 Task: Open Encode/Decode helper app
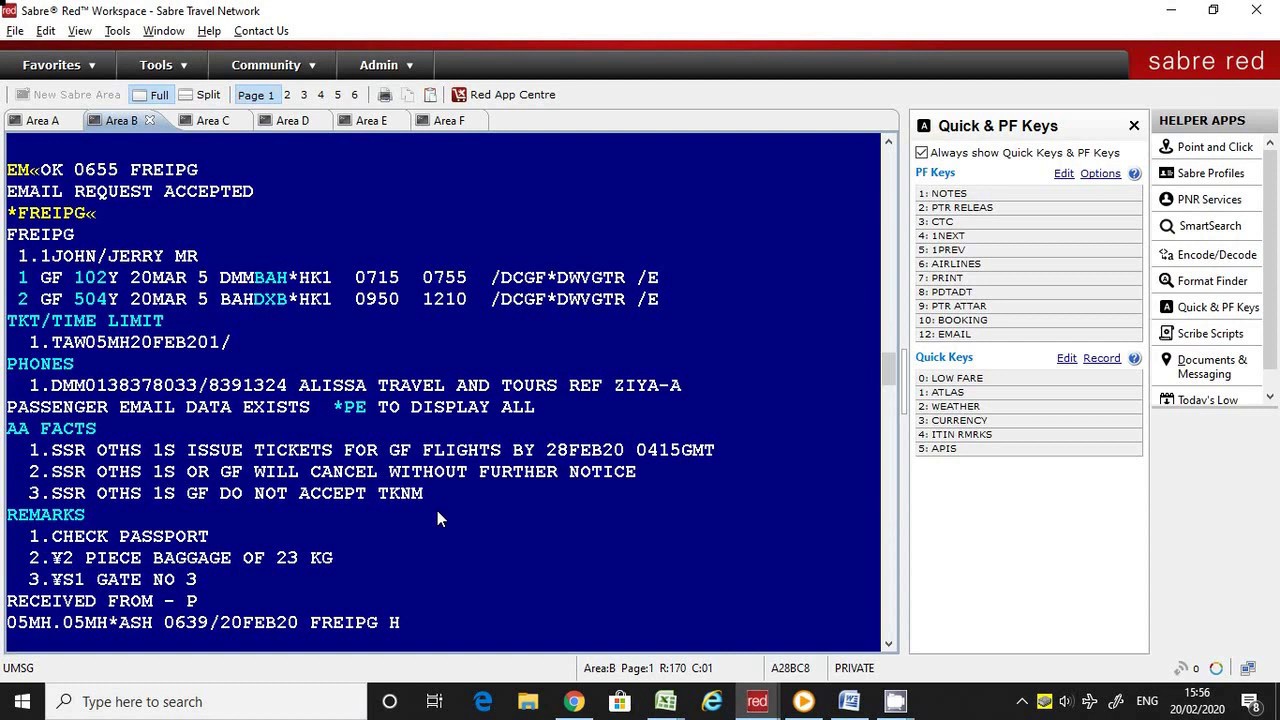1207,255
